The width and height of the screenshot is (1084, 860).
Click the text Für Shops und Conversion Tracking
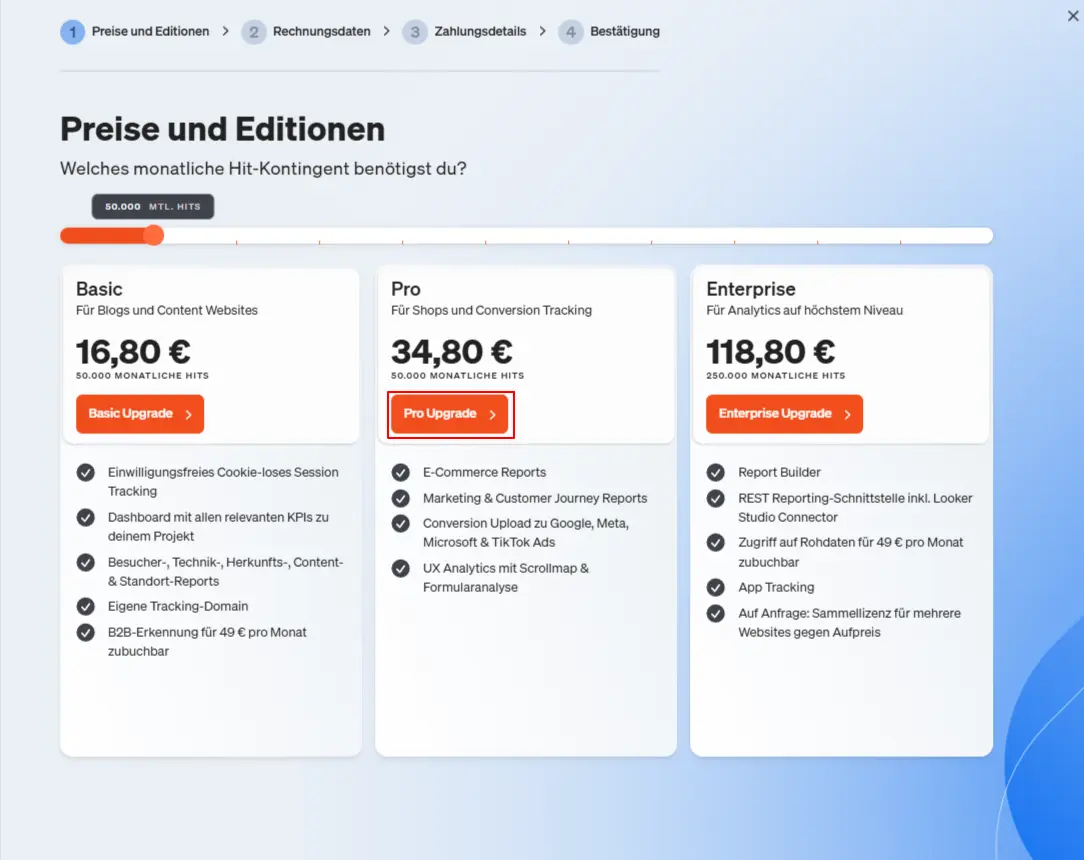[x=492, y=310]
